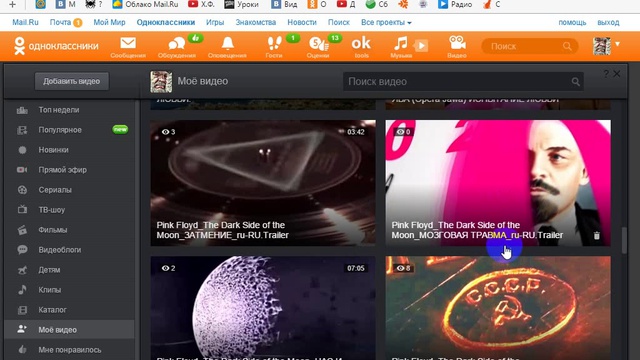Open the Поиск top navigation link
Screen dimensions: 640x360
click(x=339, y=22)
